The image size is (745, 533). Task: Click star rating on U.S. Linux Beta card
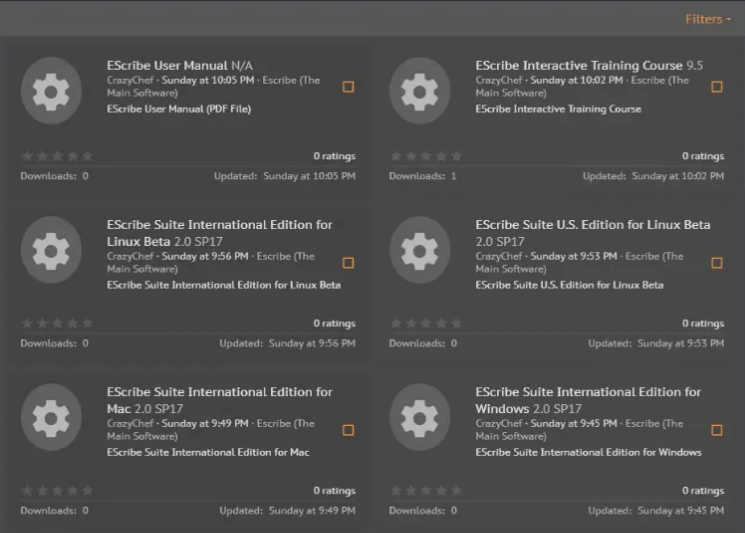[x=426, y=324]
